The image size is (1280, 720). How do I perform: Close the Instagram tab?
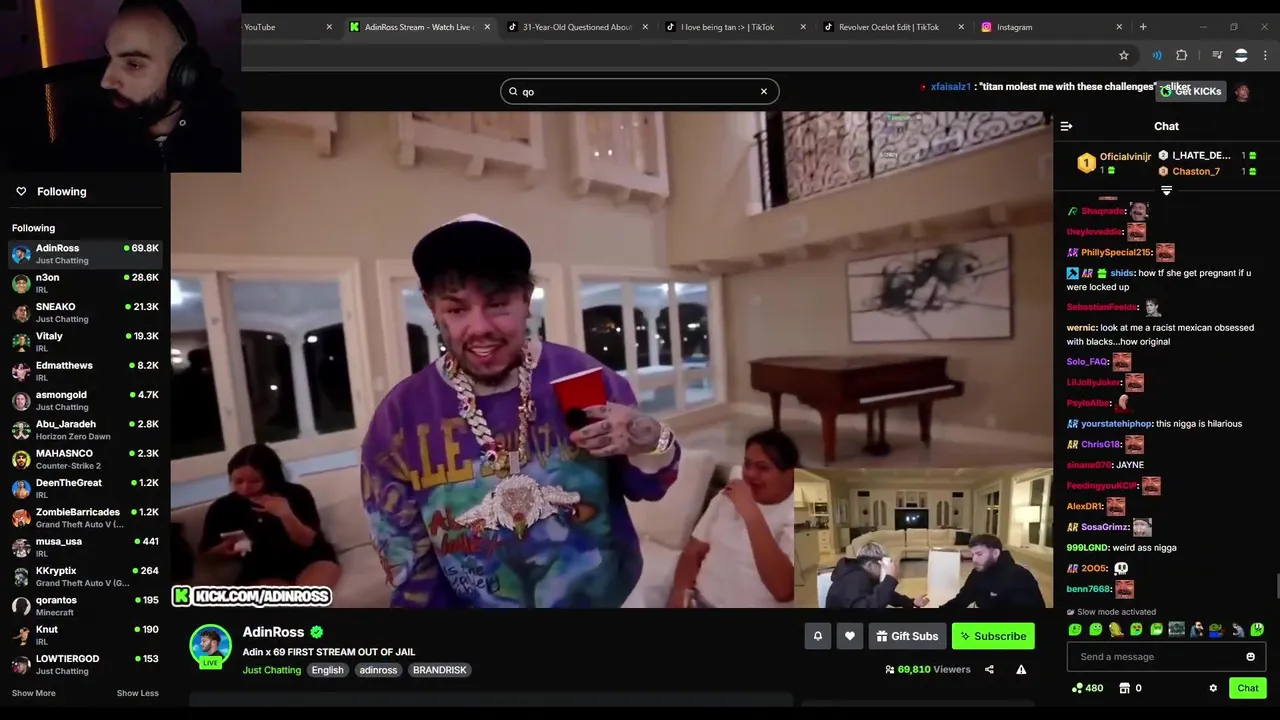[1119, 27]
